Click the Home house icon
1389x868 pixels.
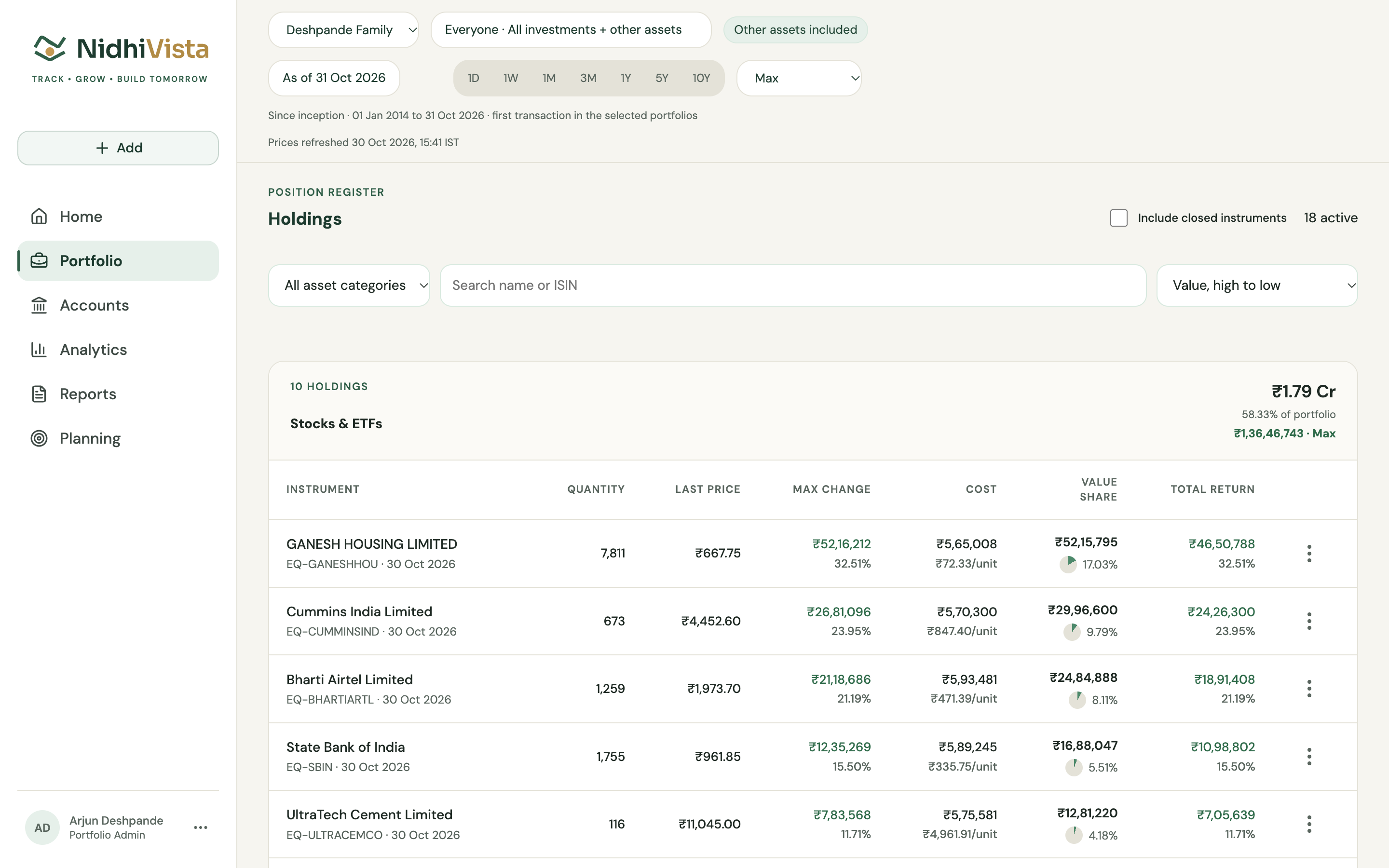[x=39, y=217]
